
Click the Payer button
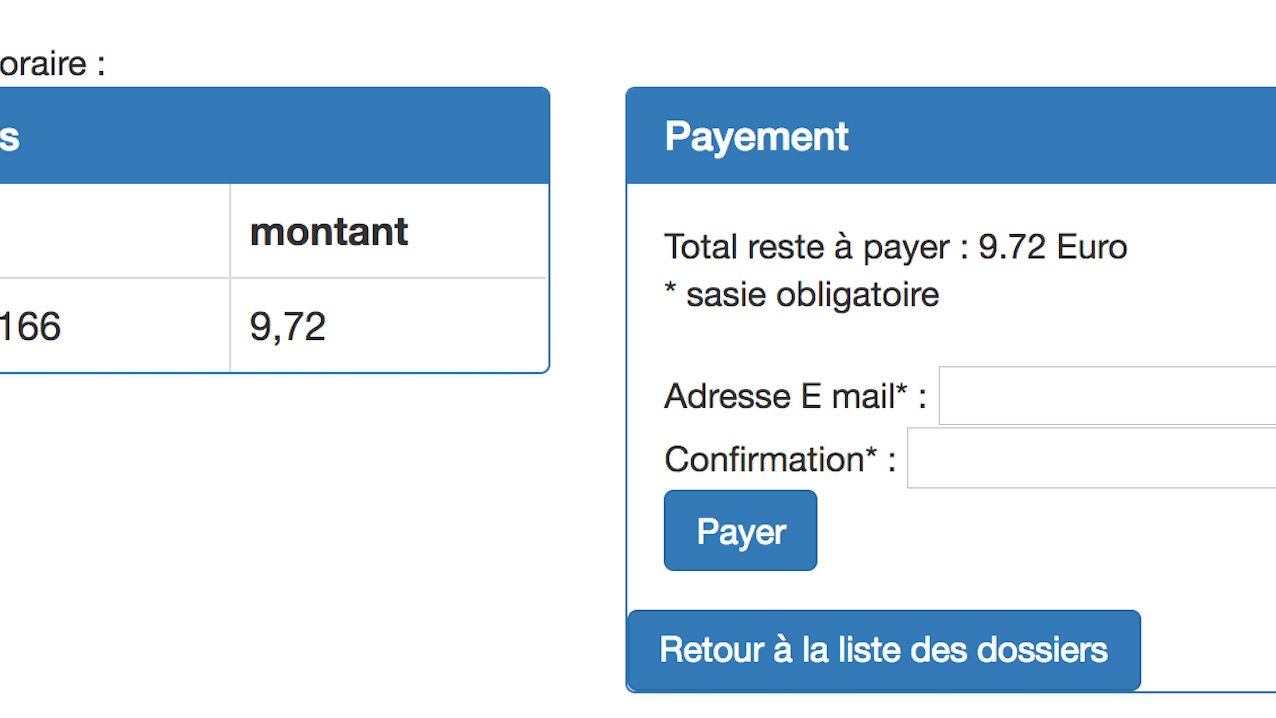tap(740, 531)
